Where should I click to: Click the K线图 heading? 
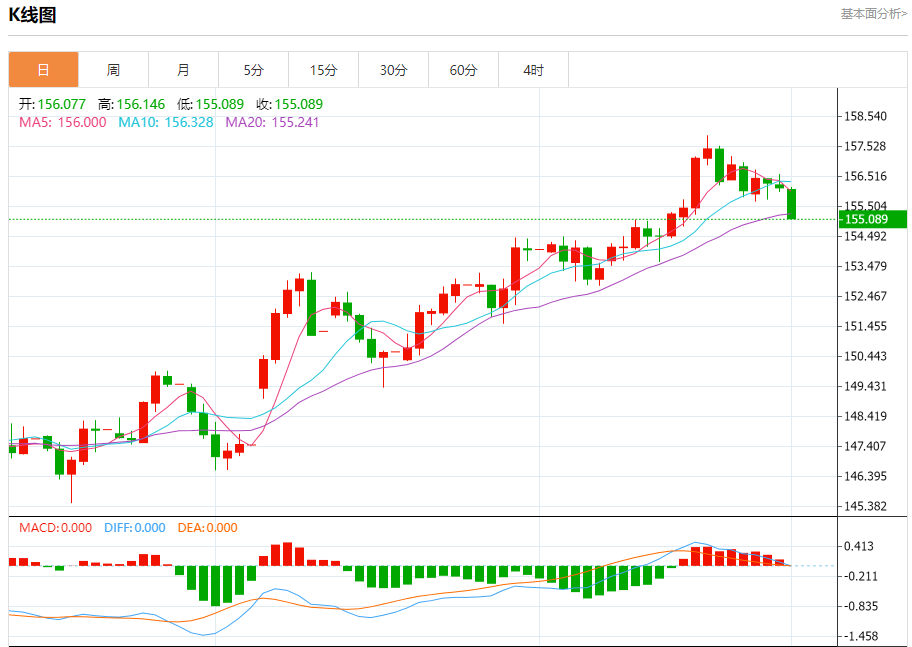click(x=32, y=15)
